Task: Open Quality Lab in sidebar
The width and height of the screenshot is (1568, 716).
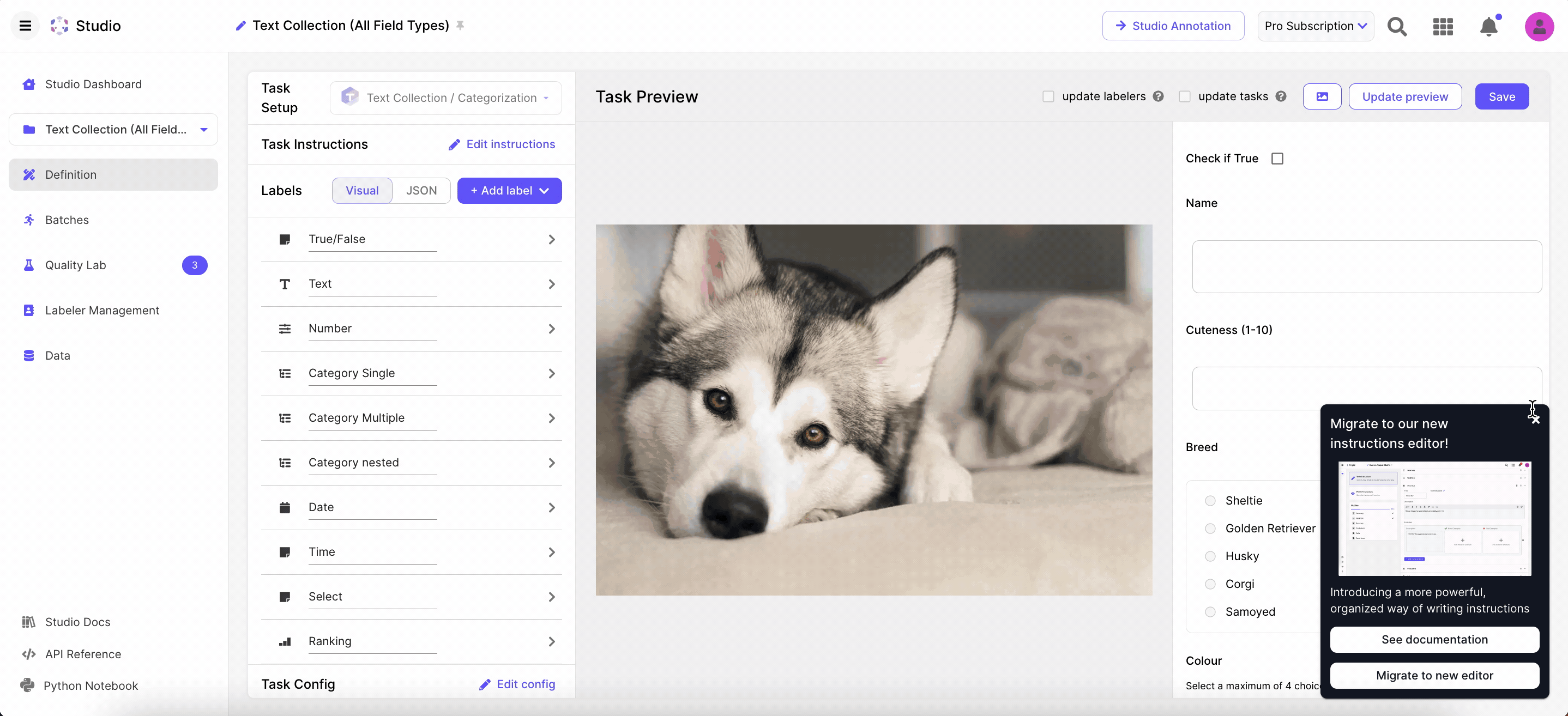Action: (x=75, y=265)
